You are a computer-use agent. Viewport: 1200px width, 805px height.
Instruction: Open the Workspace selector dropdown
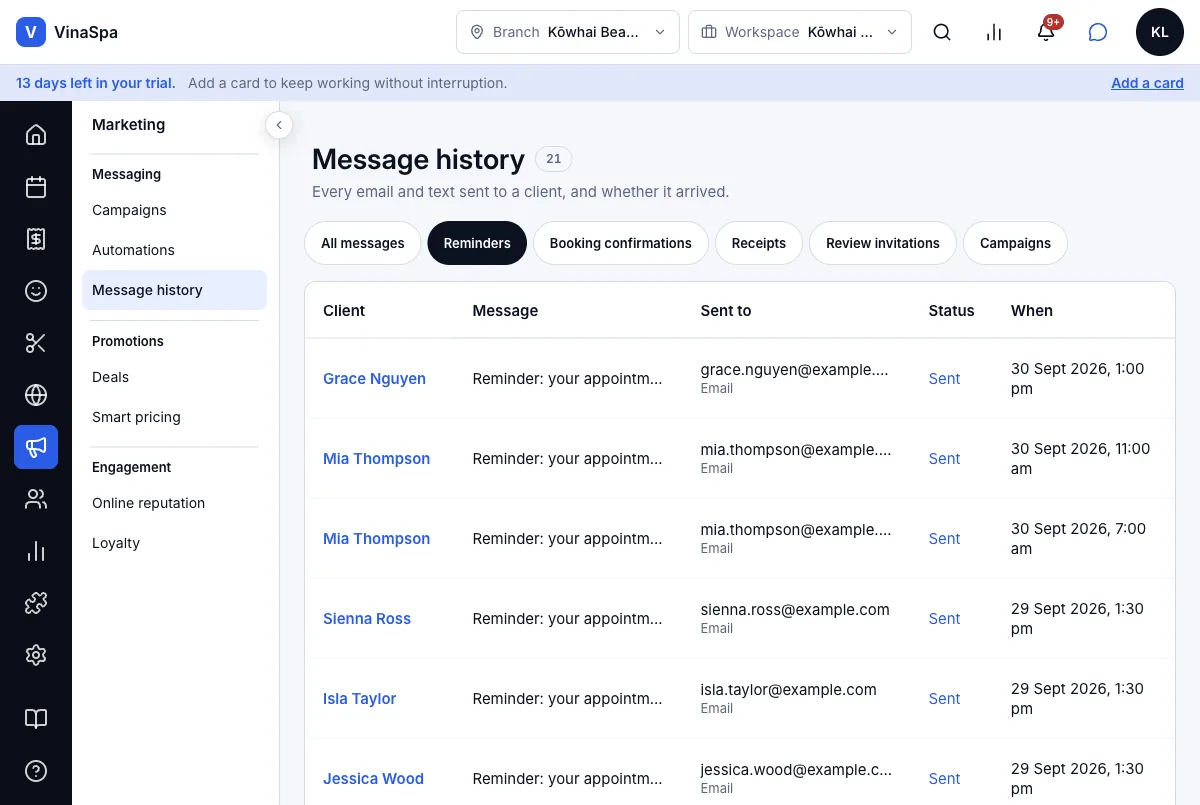(800, 32)
